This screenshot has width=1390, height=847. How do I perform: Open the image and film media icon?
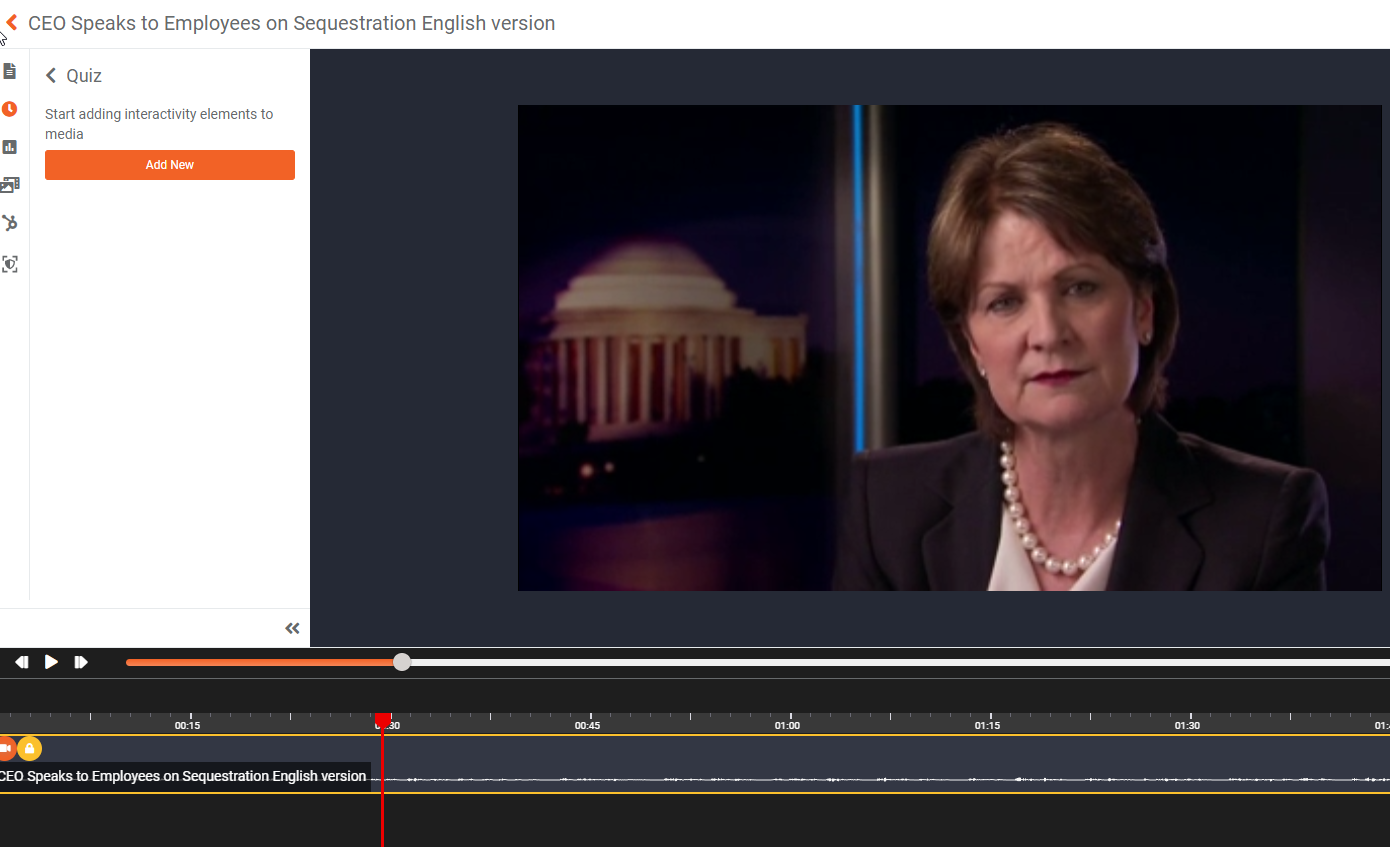(10, 185)
